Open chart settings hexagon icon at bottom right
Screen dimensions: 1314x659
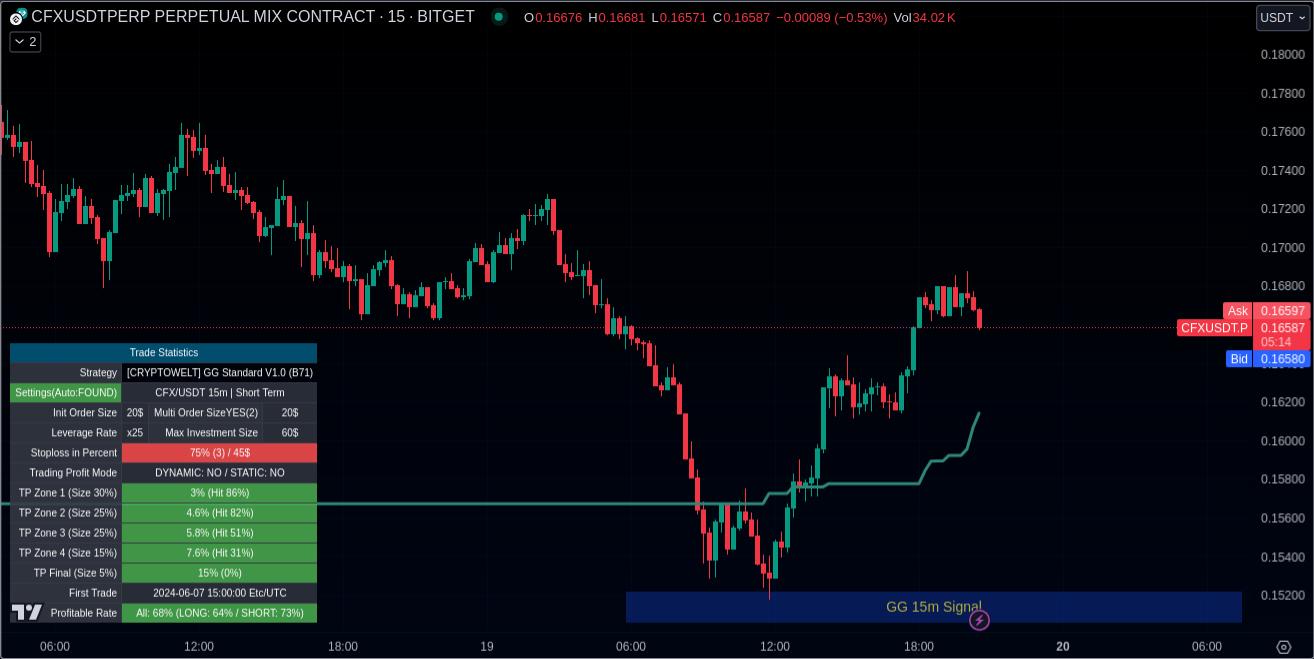point(1283,647)
